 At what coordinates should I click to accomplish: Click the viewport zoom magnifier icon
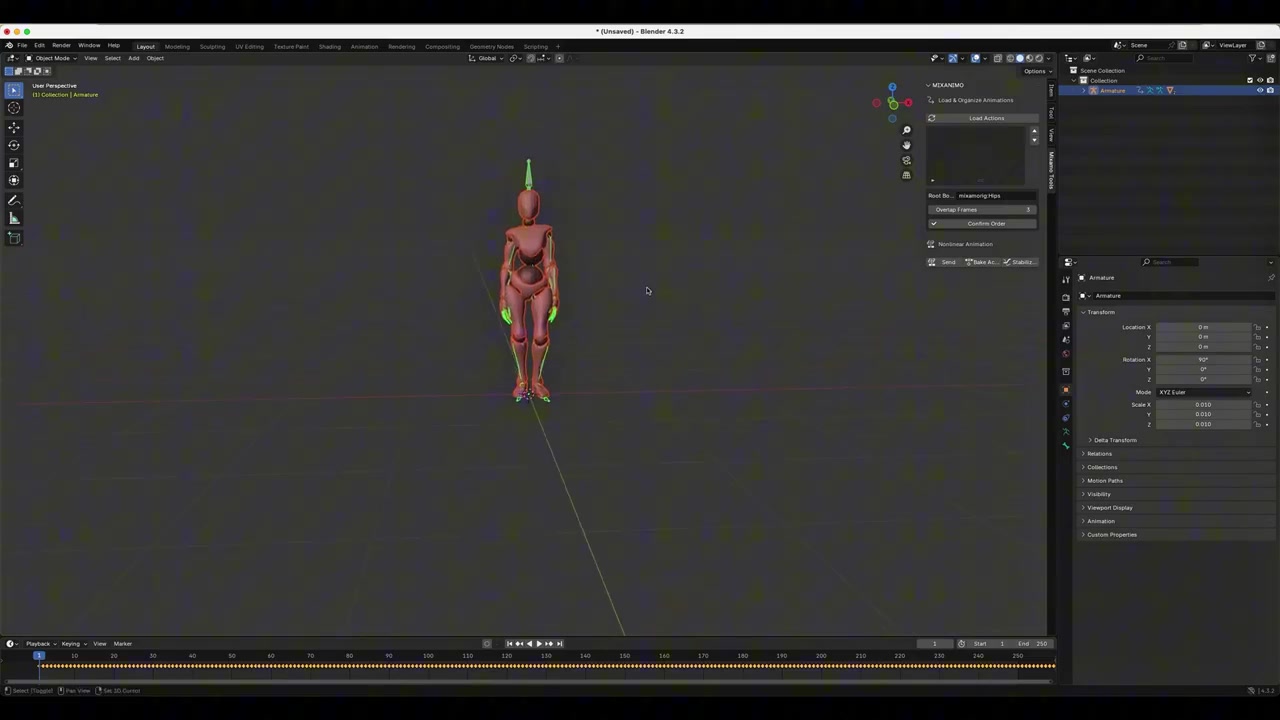pyautogui.click(x=906, y=130)
